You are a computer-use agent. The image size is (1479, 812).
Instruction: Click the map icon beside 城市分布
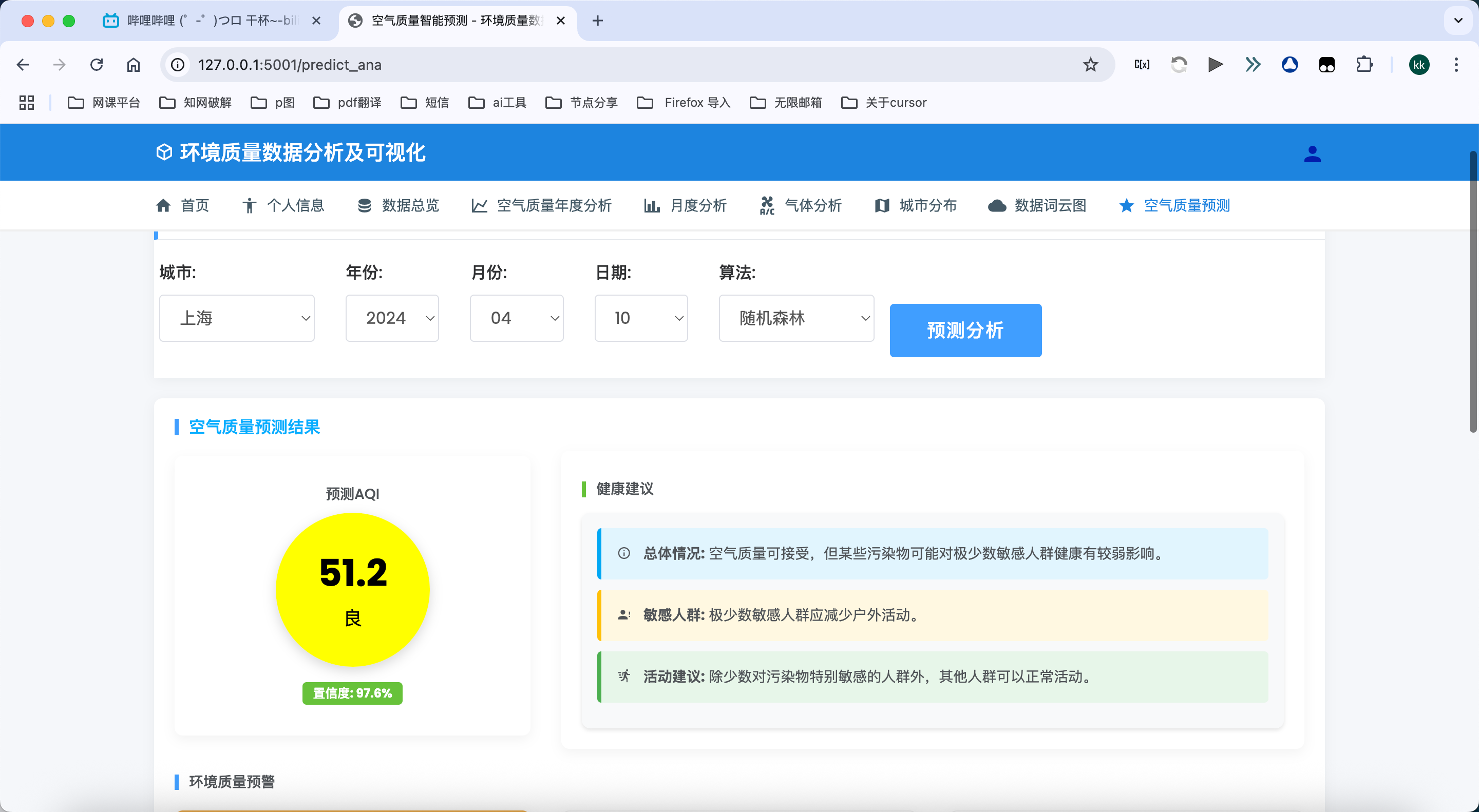pyautogui.click(x=881, y=205)
